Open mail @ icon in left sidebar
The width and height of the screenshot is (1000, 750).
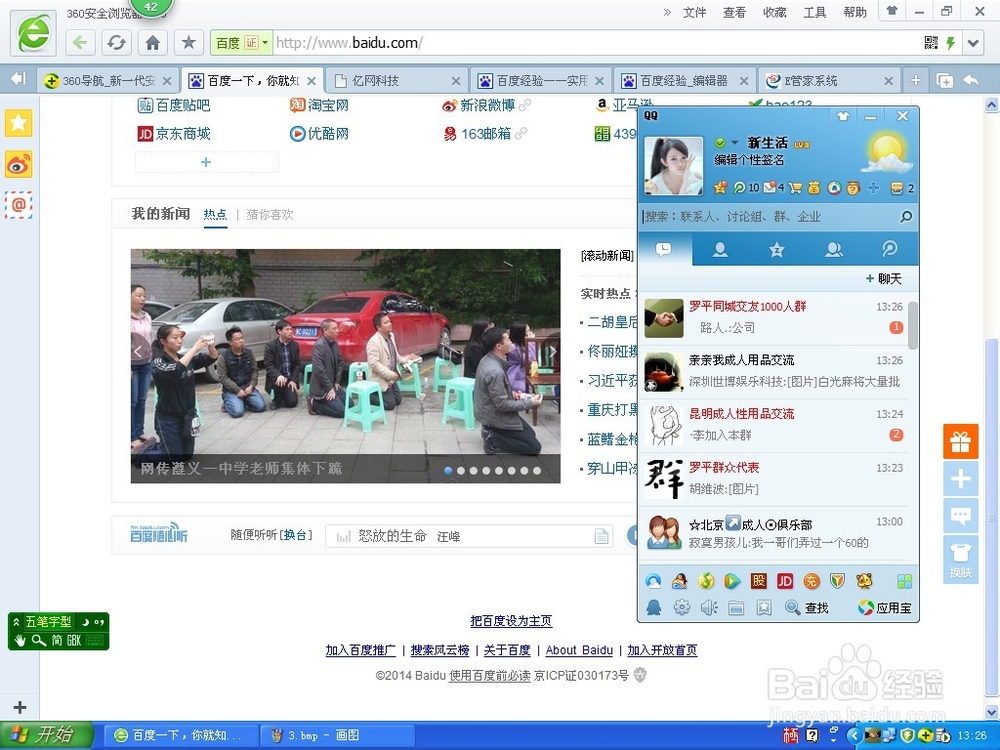(x=18, y=205)
